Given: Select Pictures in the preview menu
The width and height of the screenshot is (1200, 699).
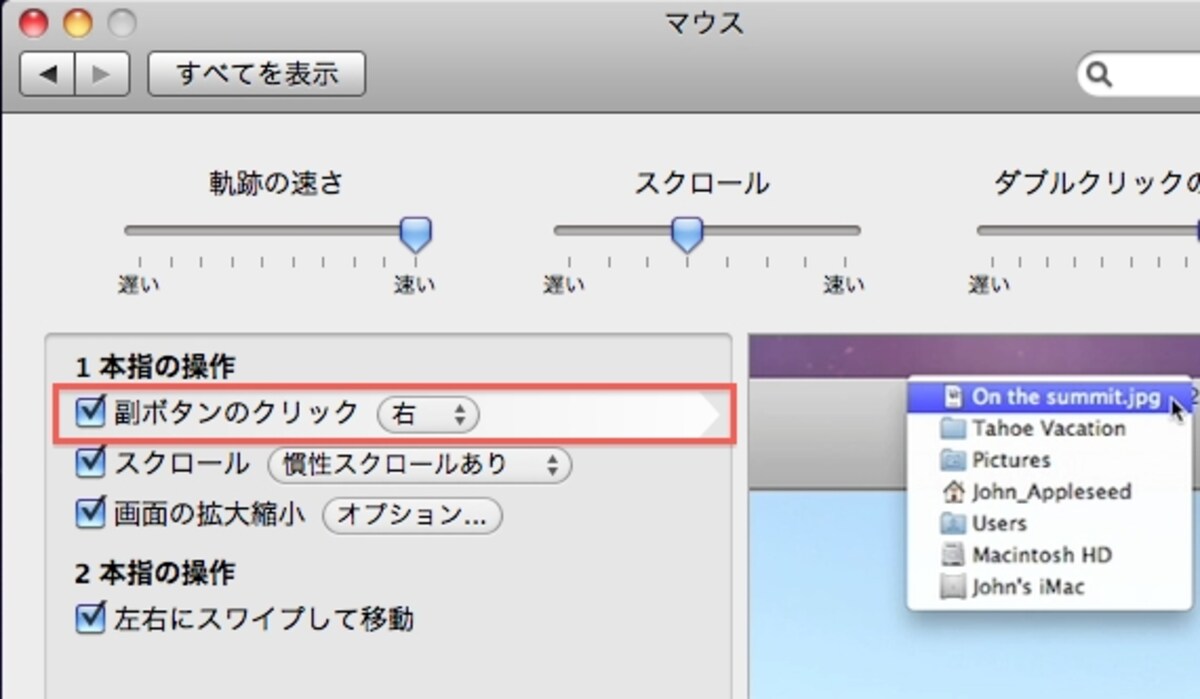Looking at the screenshot, I should point(1048,460).
